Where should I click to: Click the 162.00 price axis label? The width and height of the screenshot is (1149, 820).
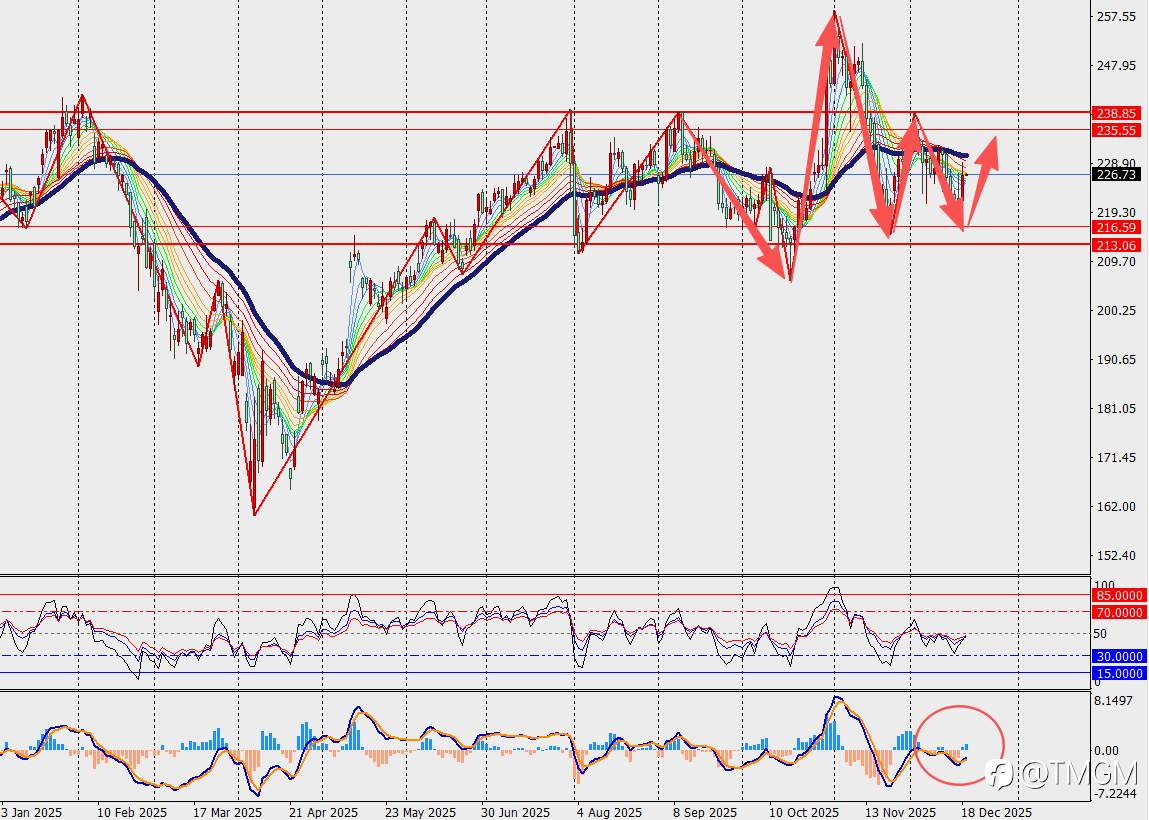point(1115,507)
